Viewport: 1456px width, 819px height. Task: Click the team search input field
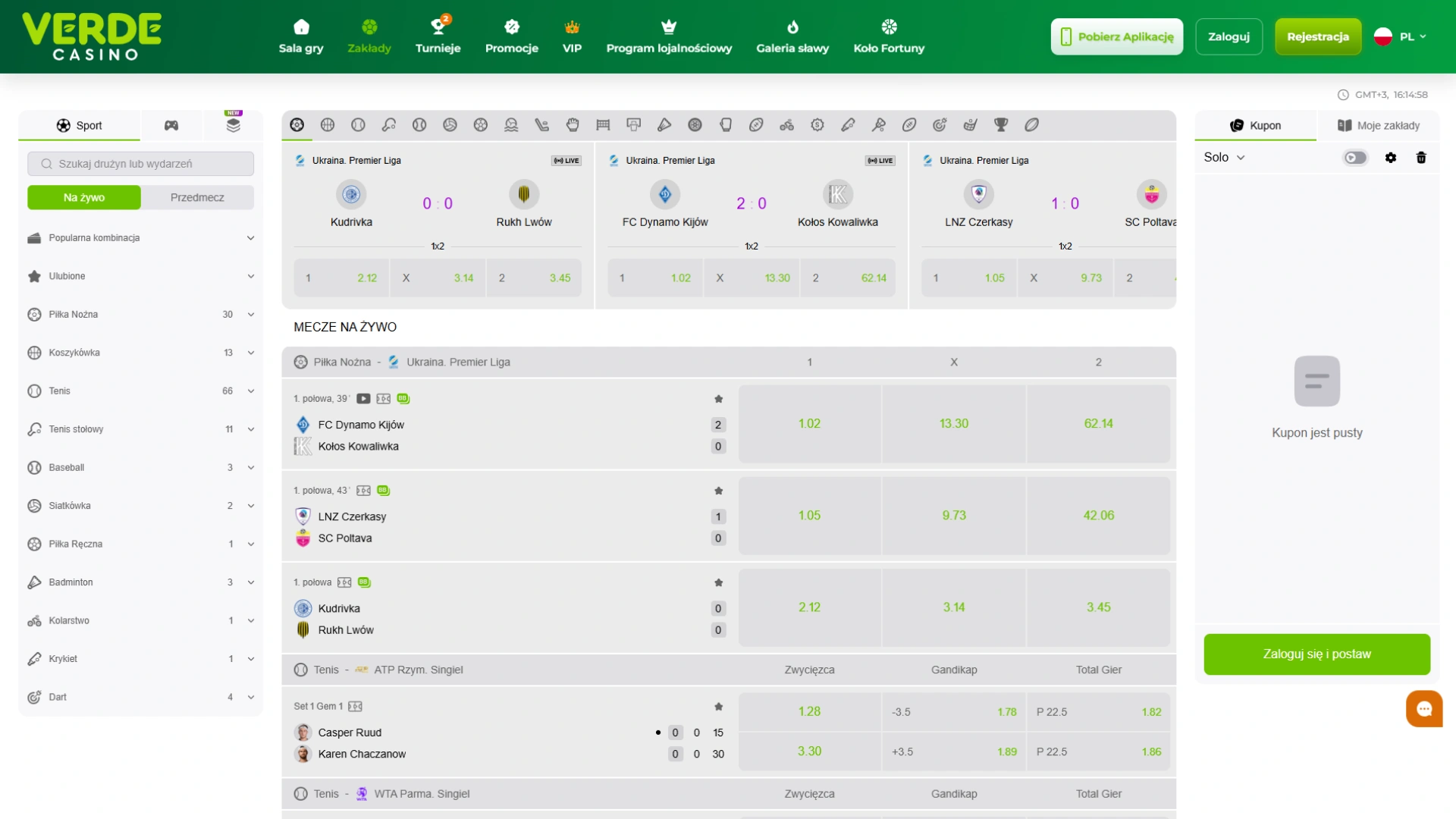(141, 164)
